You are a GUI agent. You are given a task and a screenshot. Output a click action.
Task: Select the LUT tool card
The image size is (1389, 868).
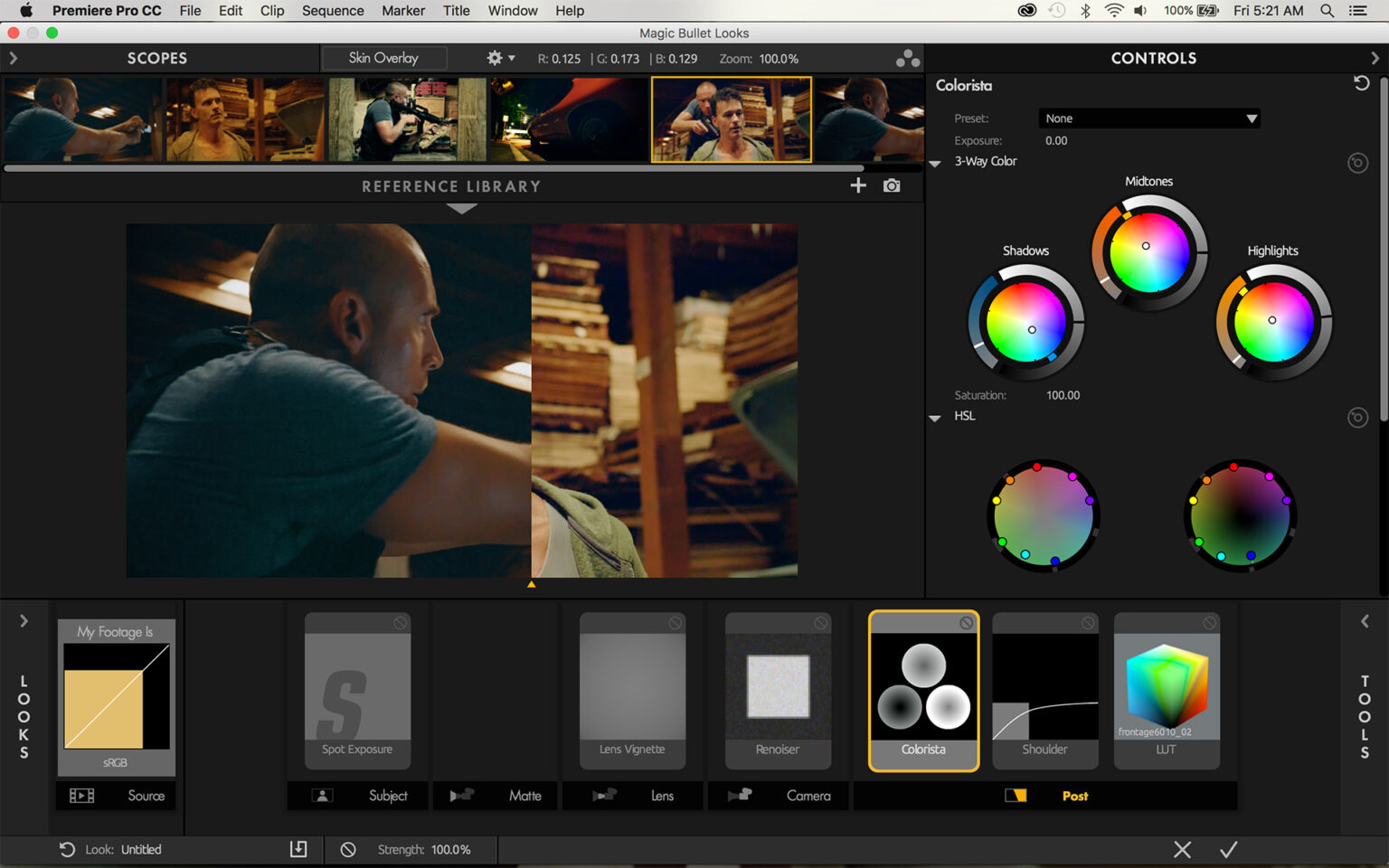tap(1167, 692)
